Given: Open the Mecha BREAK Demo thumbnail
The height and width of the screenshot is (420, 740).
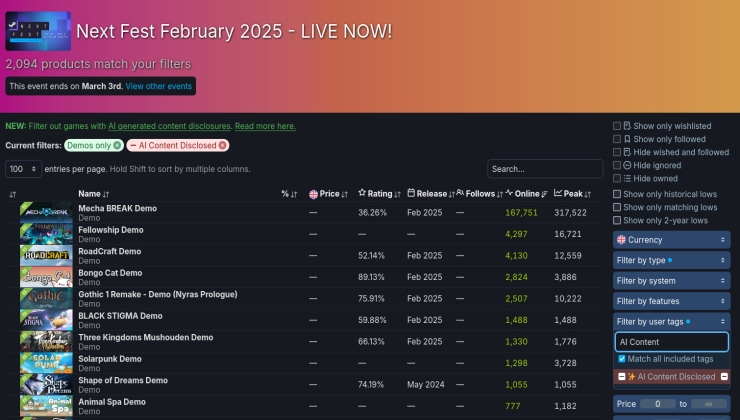Looking at the screenshot, I should pyautogui.click(x=46, y=212).
